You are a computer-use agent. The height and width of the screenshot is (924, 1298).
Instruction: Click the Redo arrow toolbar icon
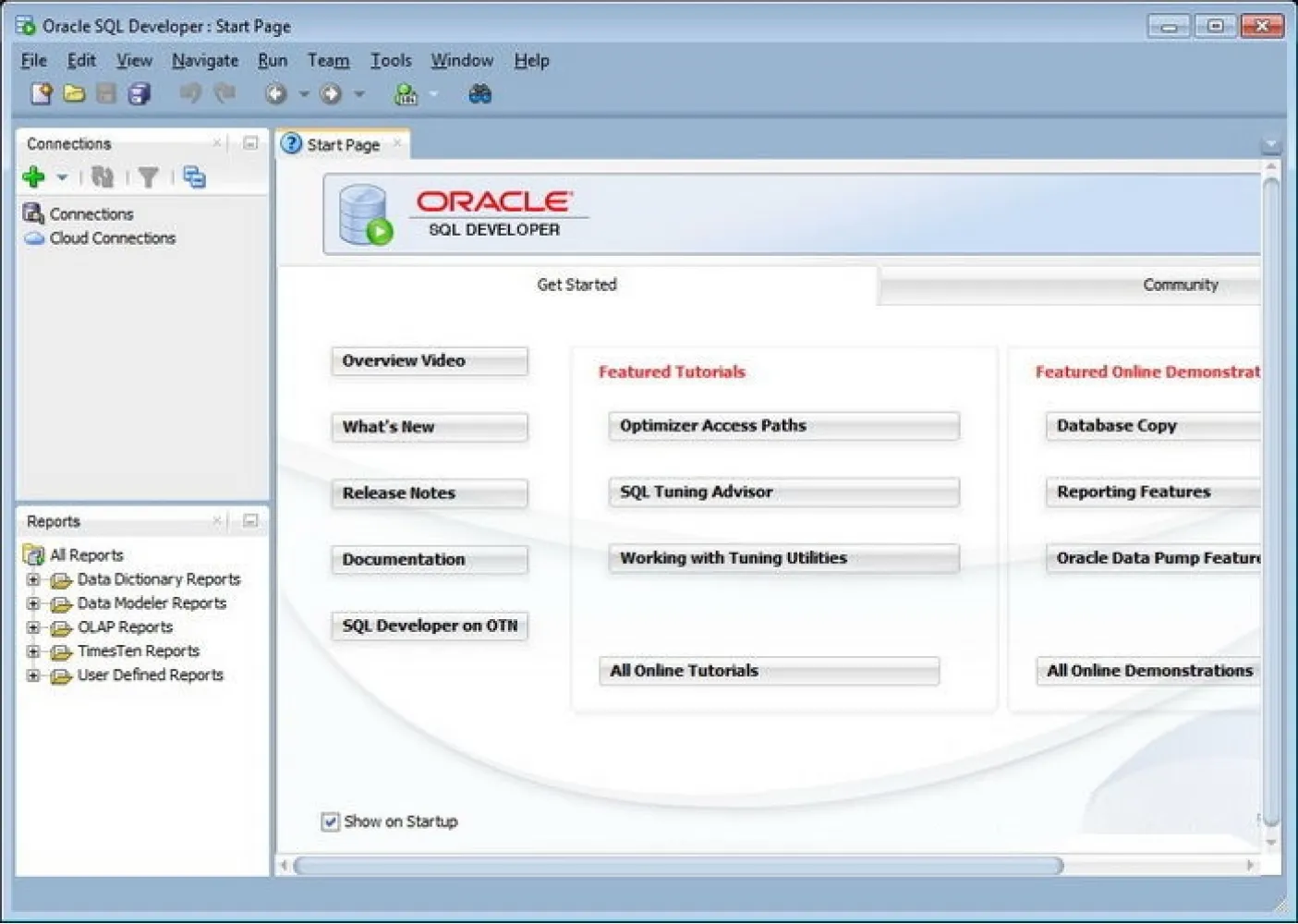point(224,93)
